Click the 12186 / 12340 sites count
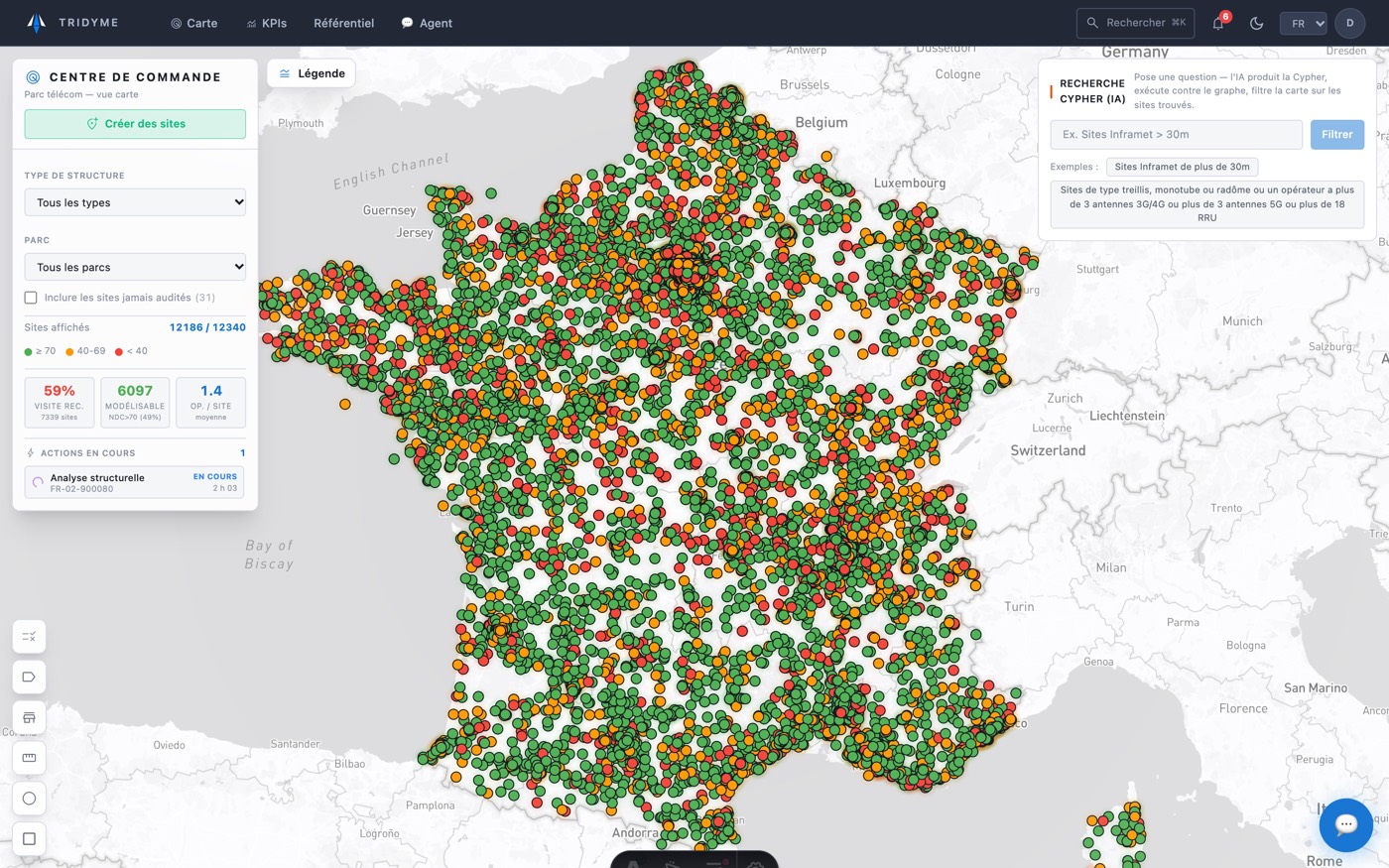Image resolution: width=1389 pixels, height=868 pixels. tap(207, 327)
